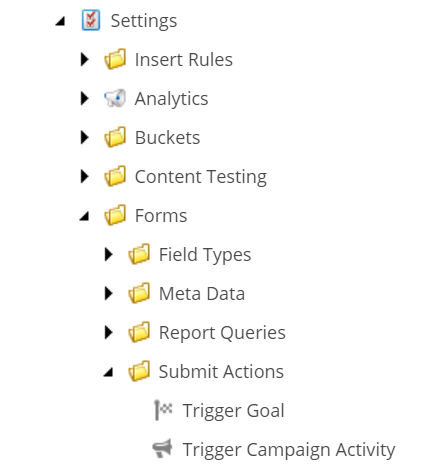Image resolution: width=441 pixels, height=468 pixels.
Task: Click the Settings checklist icon
Action: 91,20
